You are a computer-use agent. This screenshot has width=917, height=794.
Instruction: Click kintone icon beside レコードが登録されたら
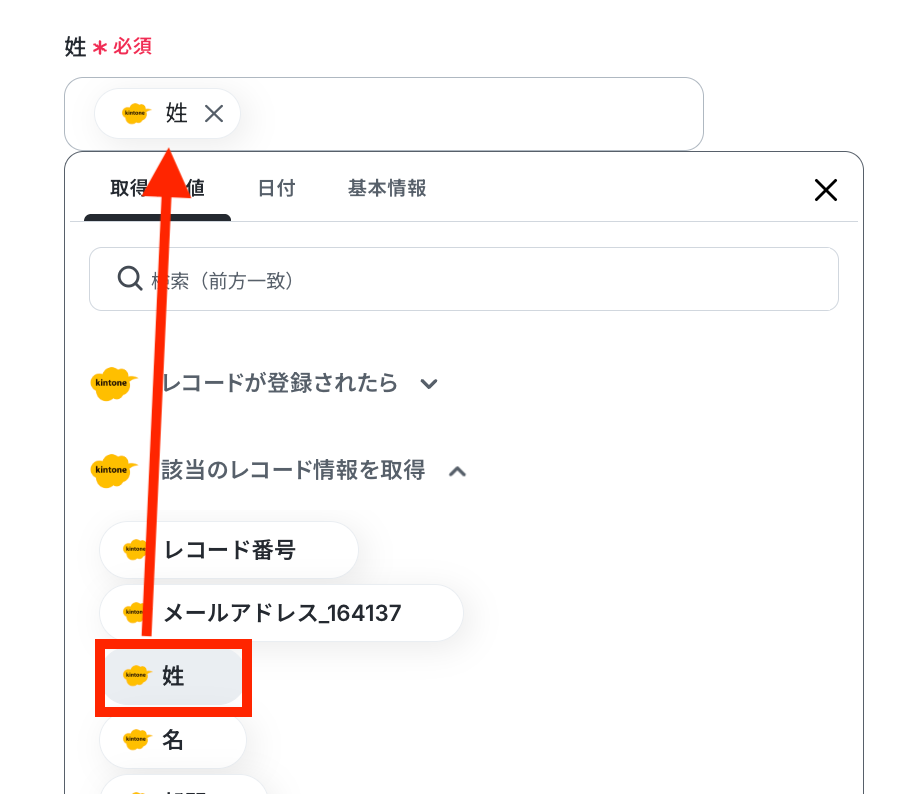[113, 384]
